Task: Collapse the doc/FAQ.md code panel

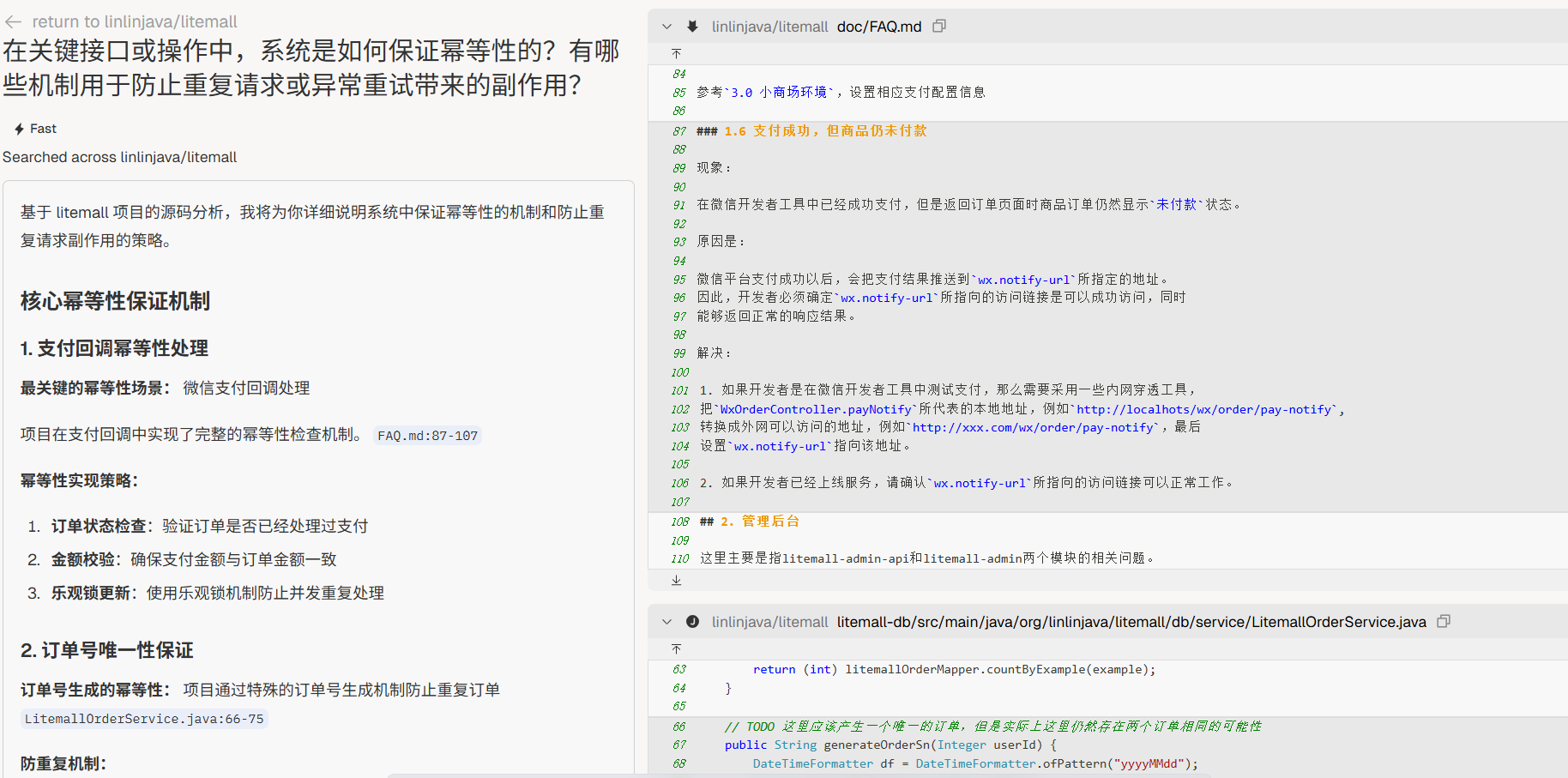Action: click(x=666, y=27)
